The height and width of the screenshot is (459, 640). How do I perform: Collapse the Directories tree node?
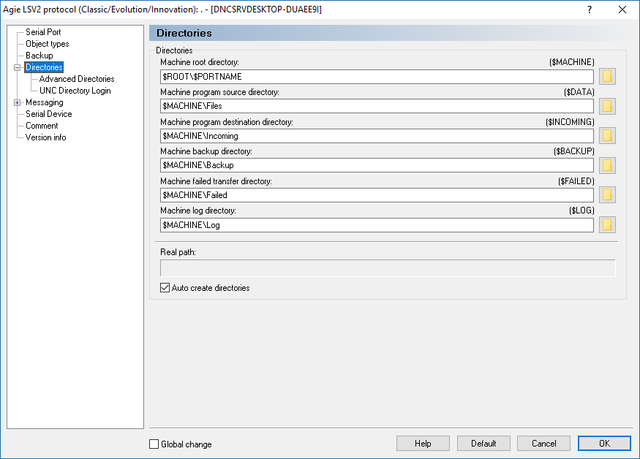click(17, 67)
